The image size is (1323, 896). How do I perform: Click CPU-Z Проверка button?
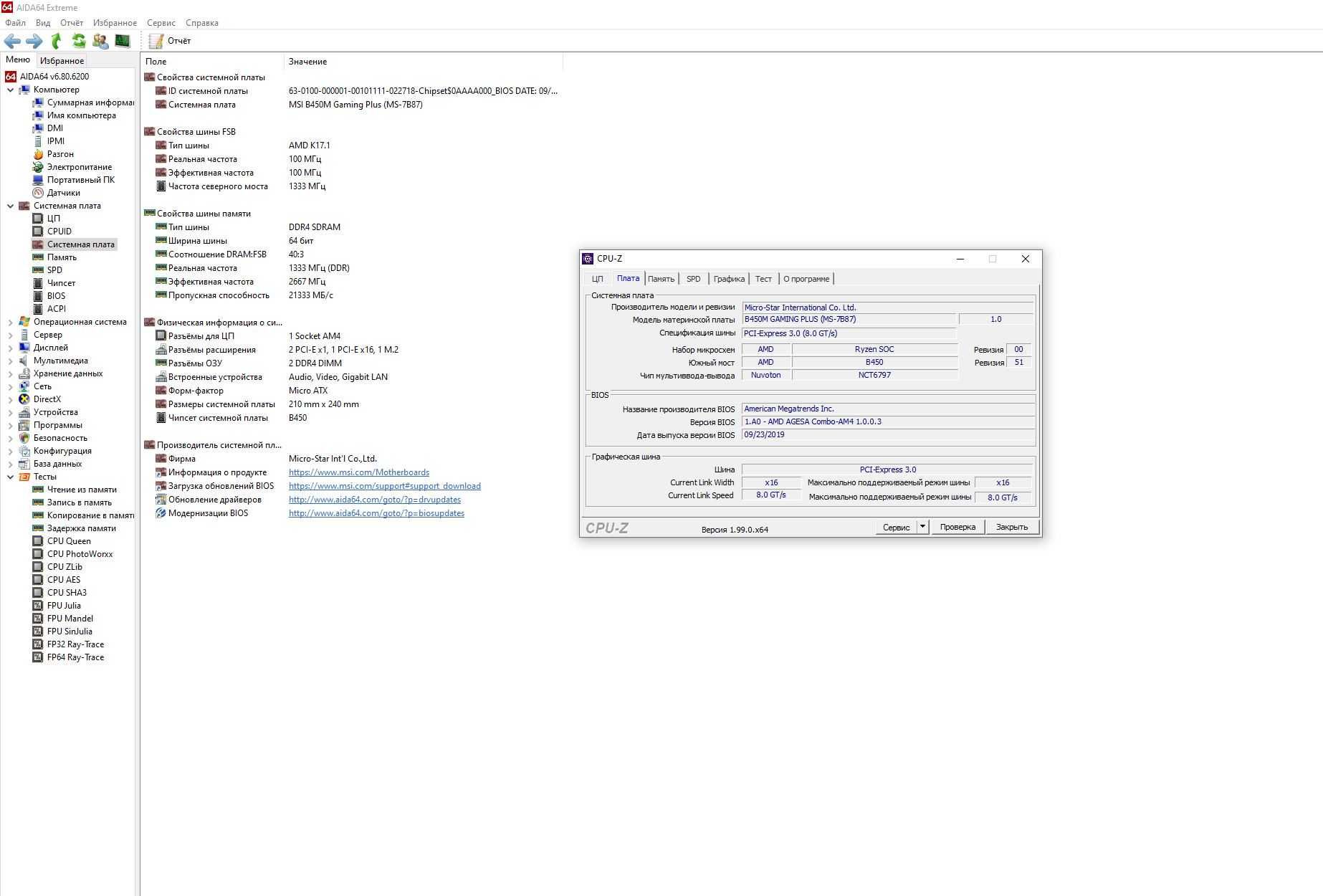(957, 527)
